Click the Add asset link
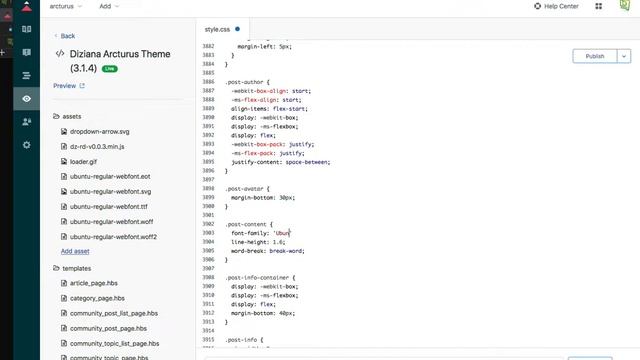Image resolution: width=640 pixels, height=360 pixels. (75, 251)
